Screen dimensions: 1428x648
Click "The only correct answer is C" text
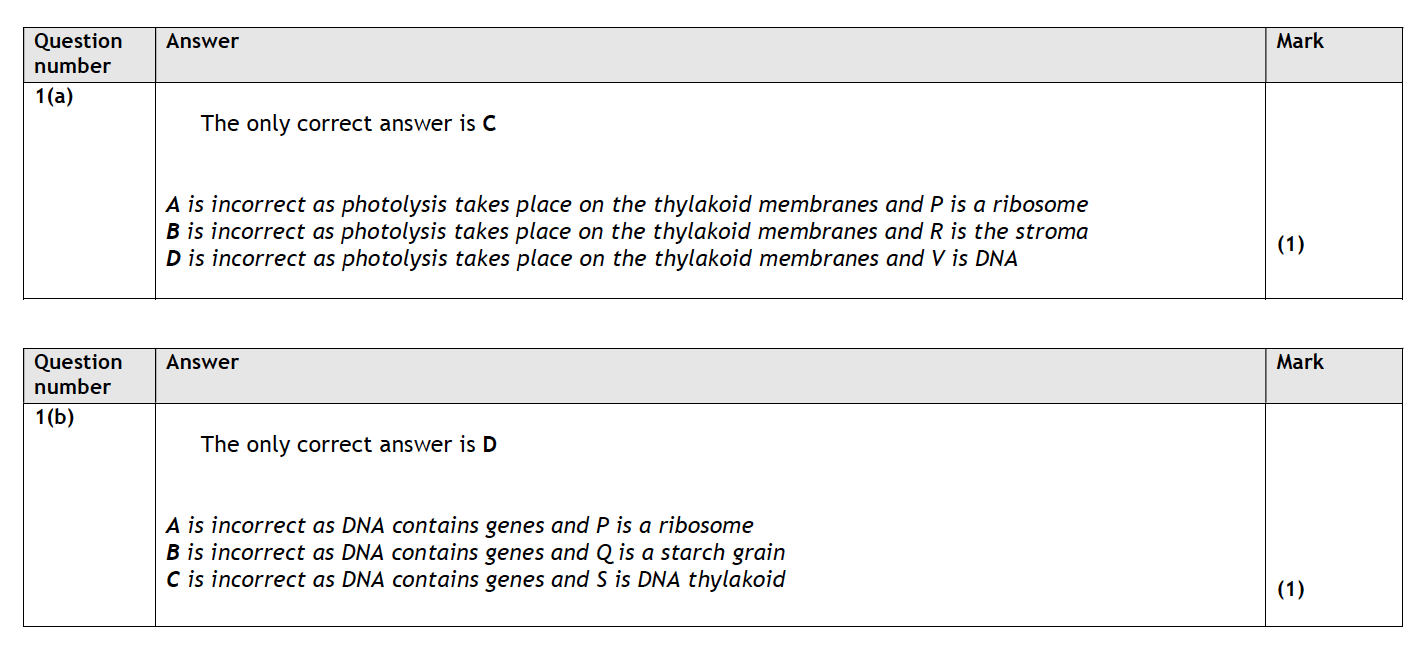pyautogui.click(x=347, y=124)
